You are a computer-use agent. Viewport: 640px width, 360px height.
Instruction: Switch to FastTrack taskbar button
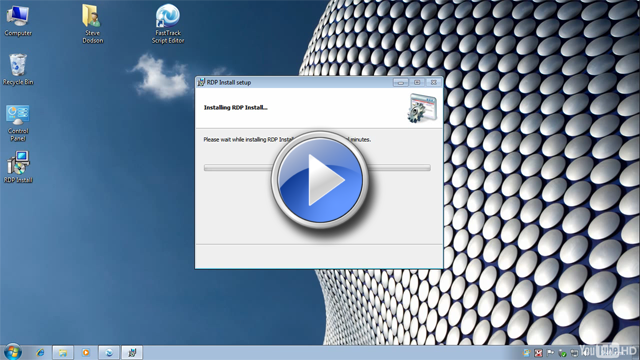[x=109, y=352]
